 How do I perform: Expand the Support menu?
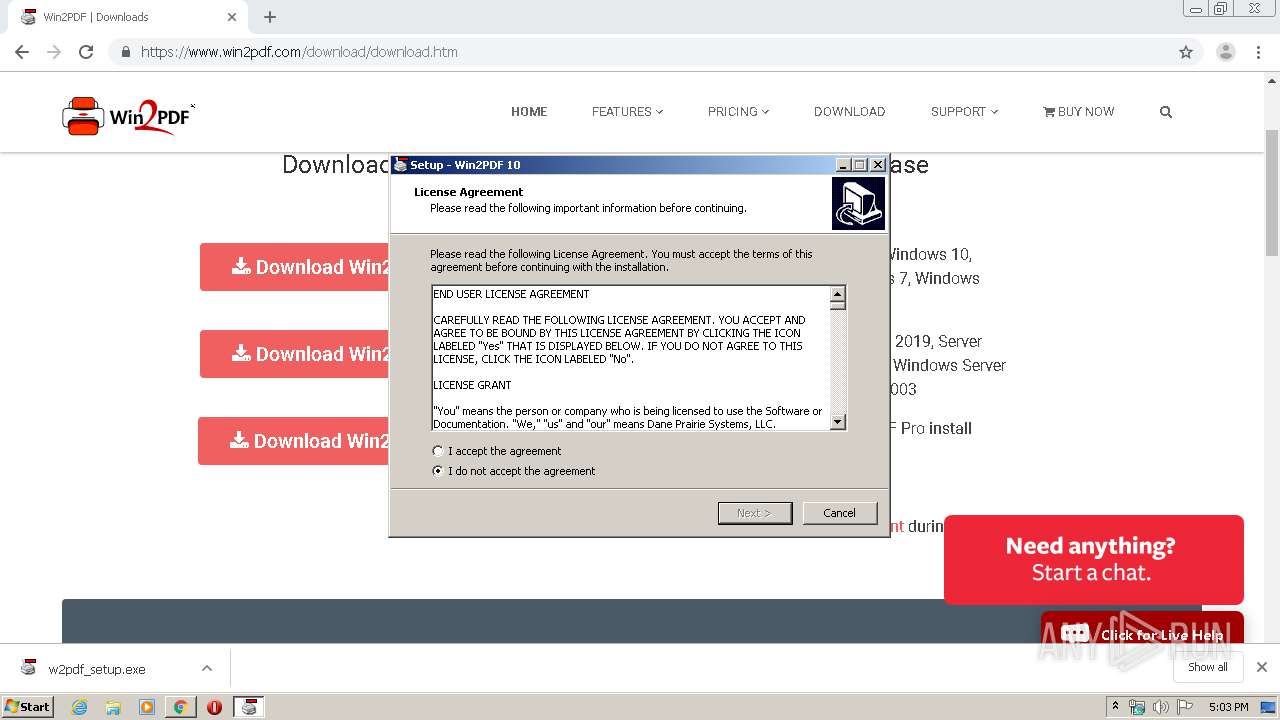point(964,112)
